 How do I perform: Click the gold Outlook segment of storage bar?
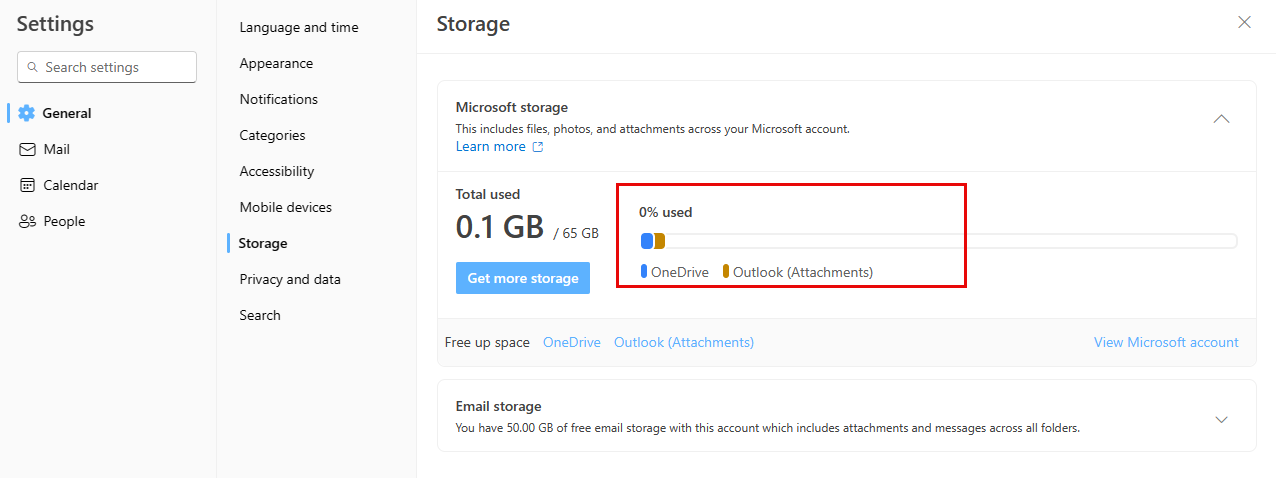pos(660,241)
